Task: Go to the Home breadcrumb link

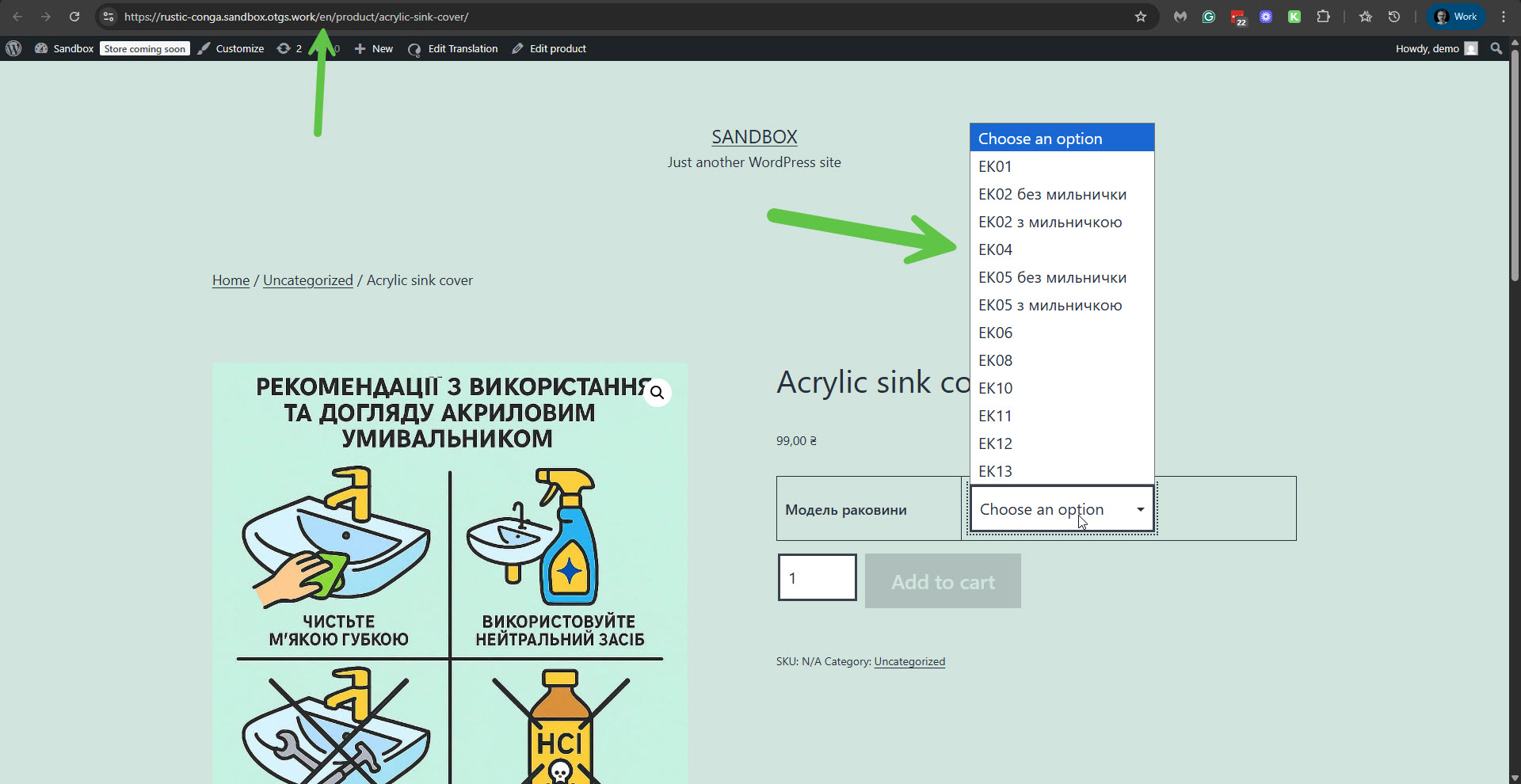Action: pos(231,280)
